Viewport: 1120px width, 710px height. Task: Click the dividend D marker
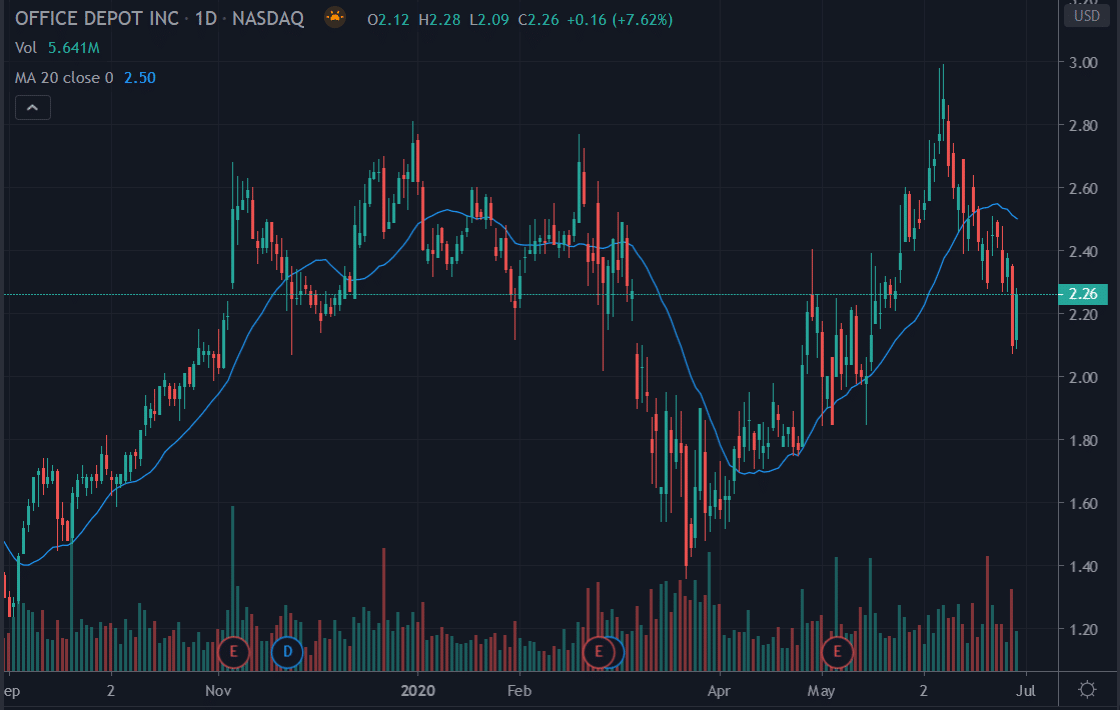tap(287, 652)
